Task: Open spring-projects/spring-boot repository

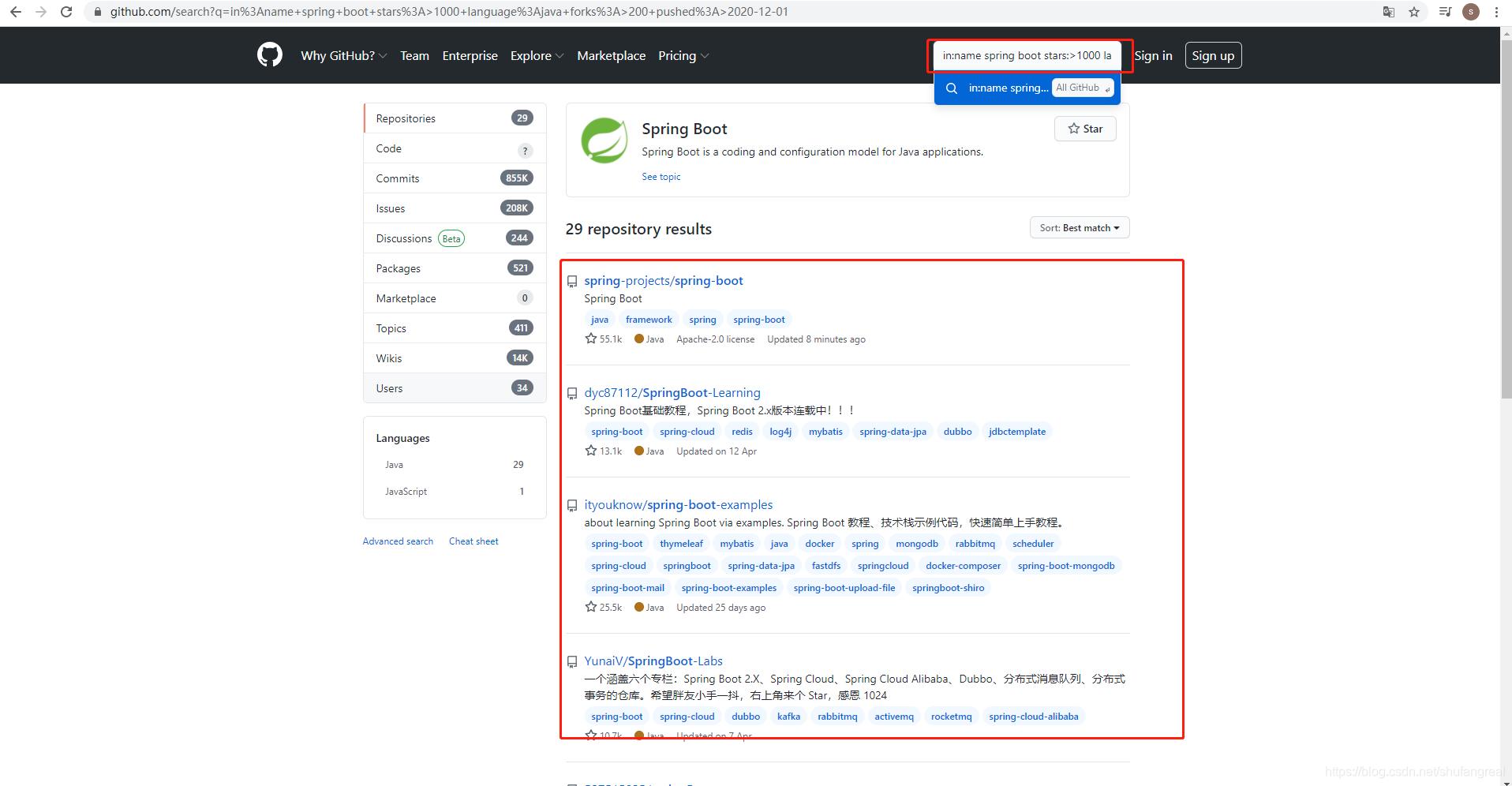Action: coord(664,280)
